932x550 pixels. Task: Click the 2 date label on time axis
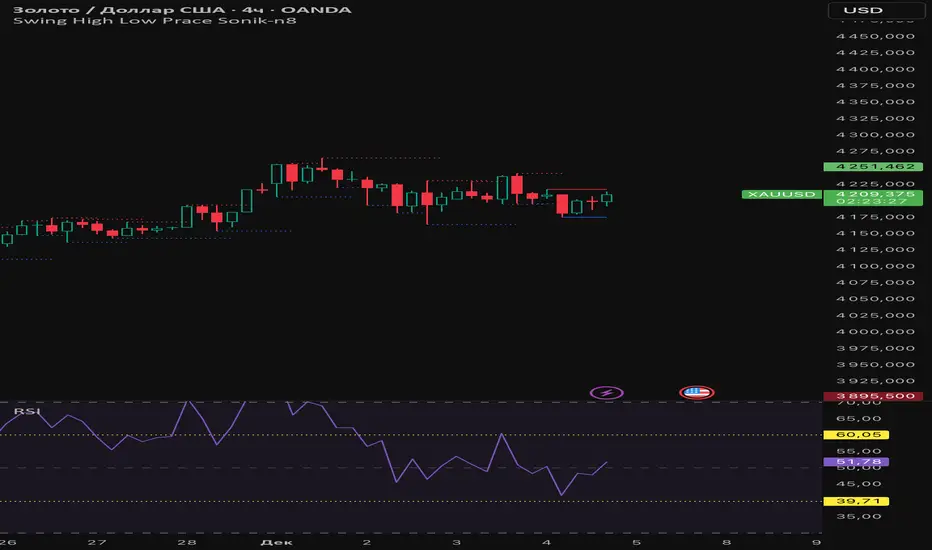click(x=367, y=542)
